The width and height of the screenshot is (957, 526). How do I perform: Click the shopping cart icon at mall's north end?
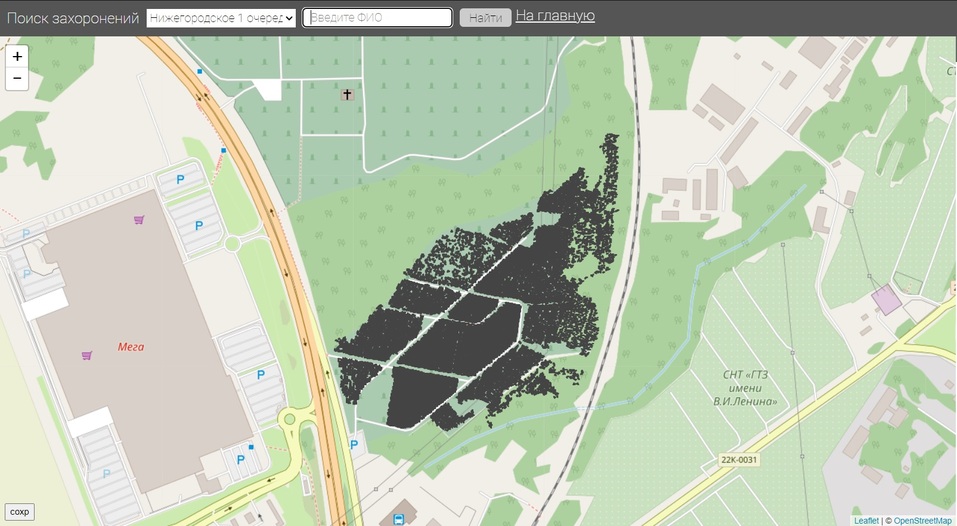(138, 219)
